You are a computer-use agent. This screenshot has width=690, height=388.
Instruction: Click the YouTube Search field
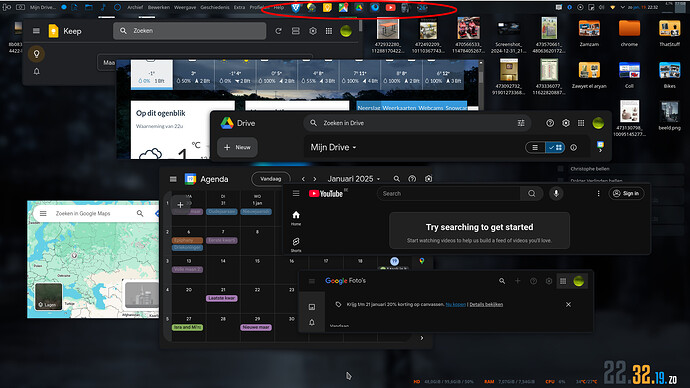[x=449, y=194]
